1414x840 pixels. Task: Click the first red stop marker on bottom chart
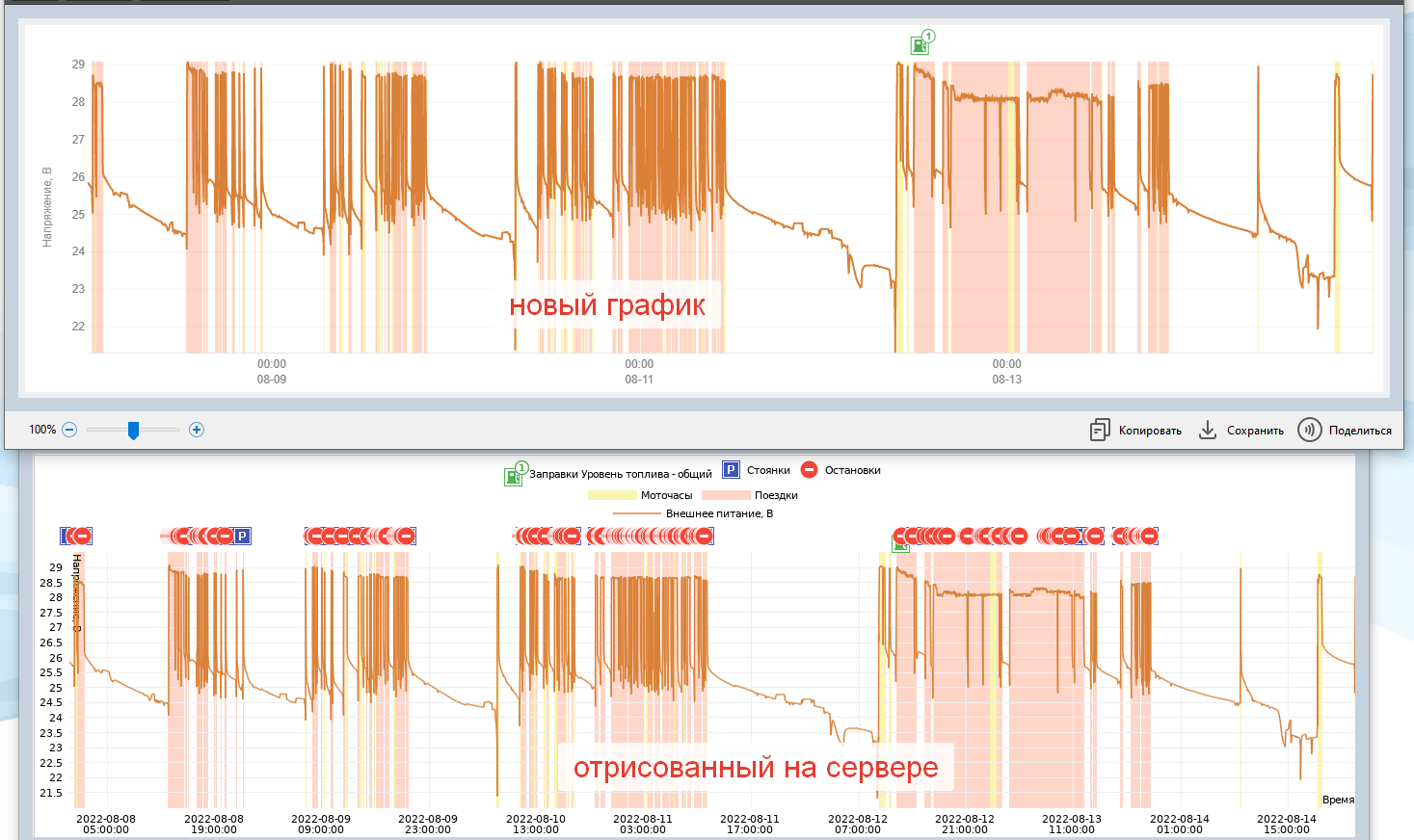tap(81, 536)
